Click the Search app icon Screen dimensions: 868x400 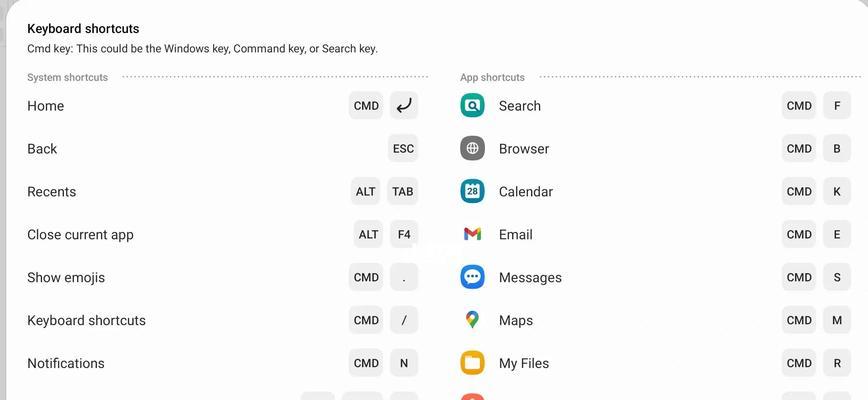[x=472, y=106]
